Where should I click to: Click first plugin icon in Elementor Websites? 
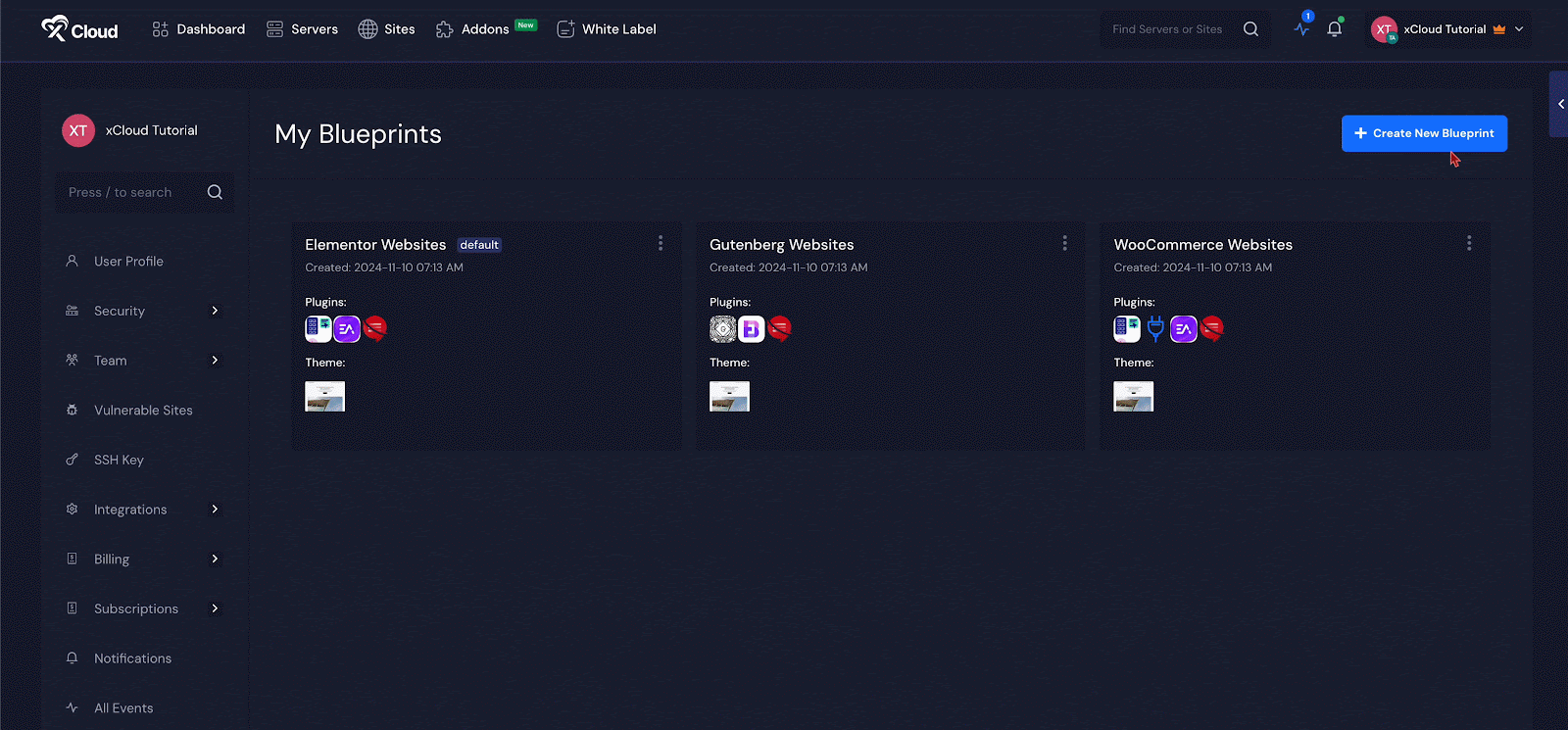click(x=318, y=329)
